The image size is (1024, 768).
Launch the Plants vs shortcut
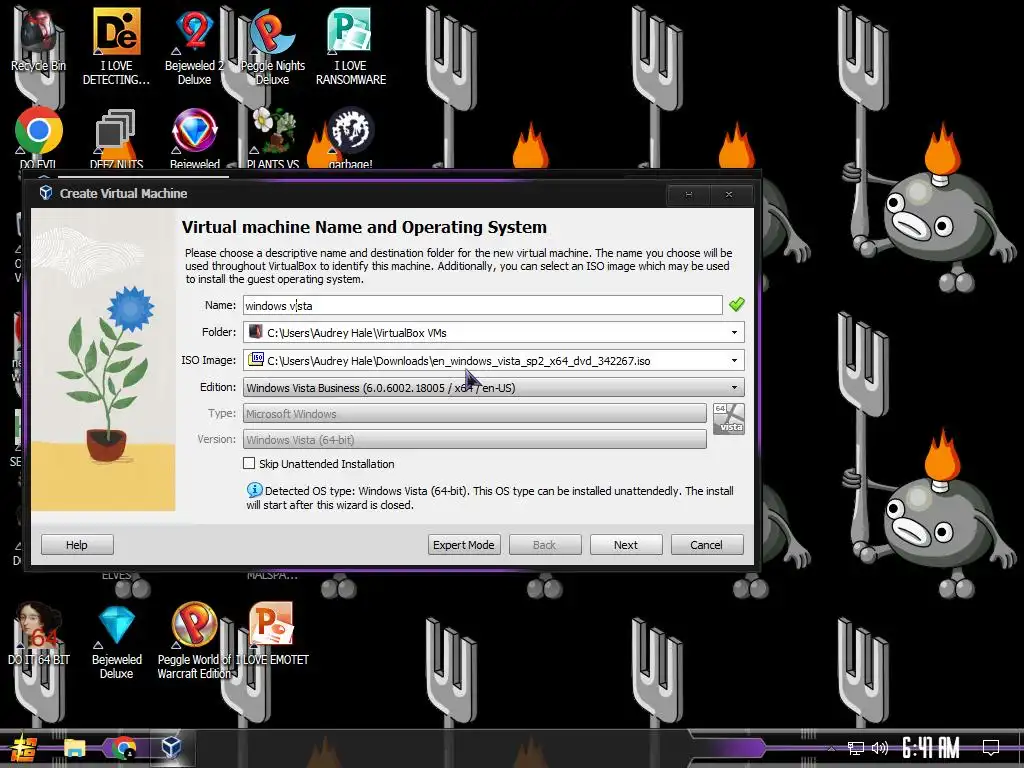click(273, 137)
